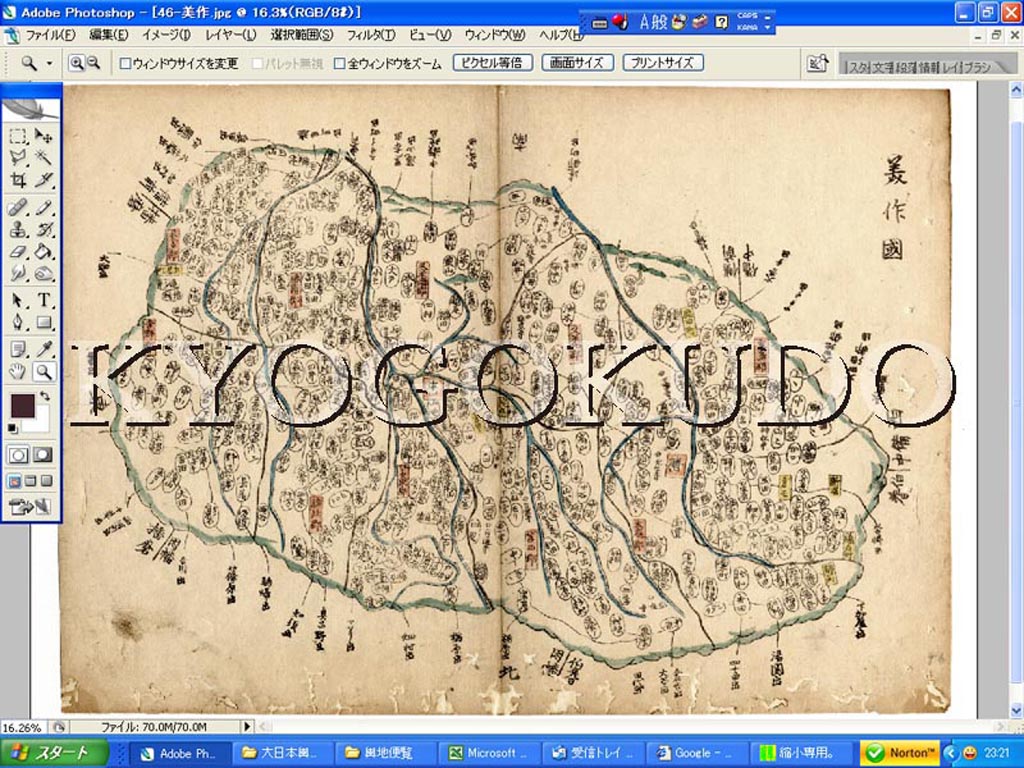The width and height of the screenshot is (1024, 768).
Task: Select the Move tool
Action: (44, 136)
